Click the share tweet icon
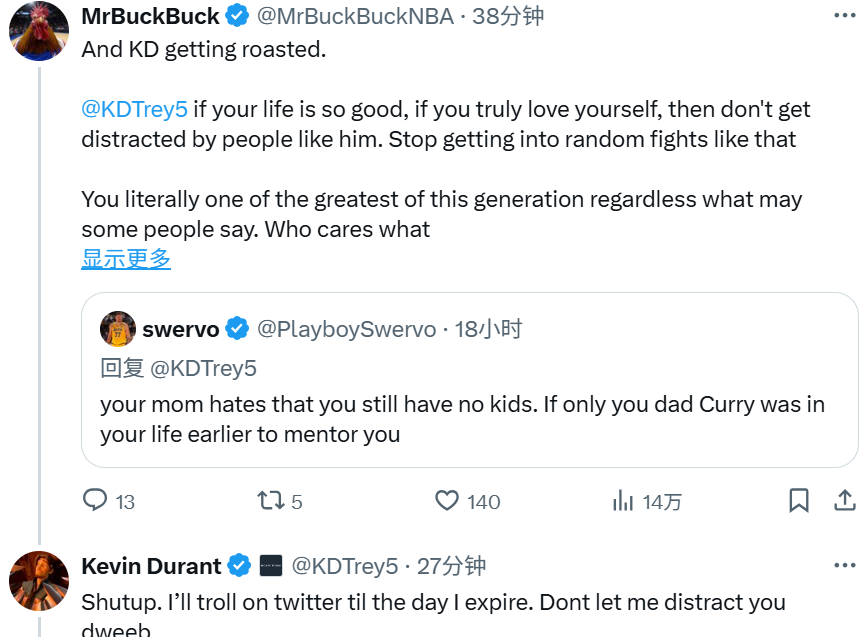 coord(843,501)
